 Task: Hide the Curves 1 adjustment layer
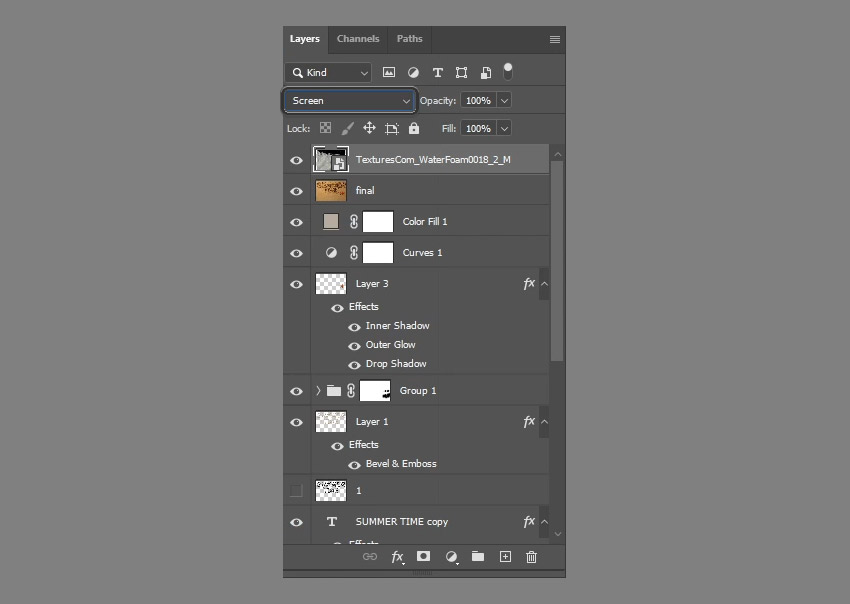tap(296, 252)
